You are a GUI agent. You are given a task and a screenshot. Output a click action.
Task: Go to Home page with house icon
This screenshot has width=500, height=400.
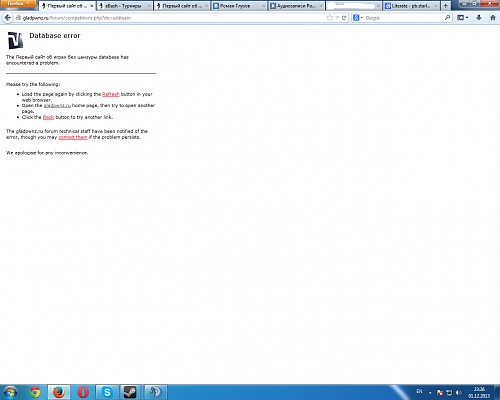tap(493, 18)
